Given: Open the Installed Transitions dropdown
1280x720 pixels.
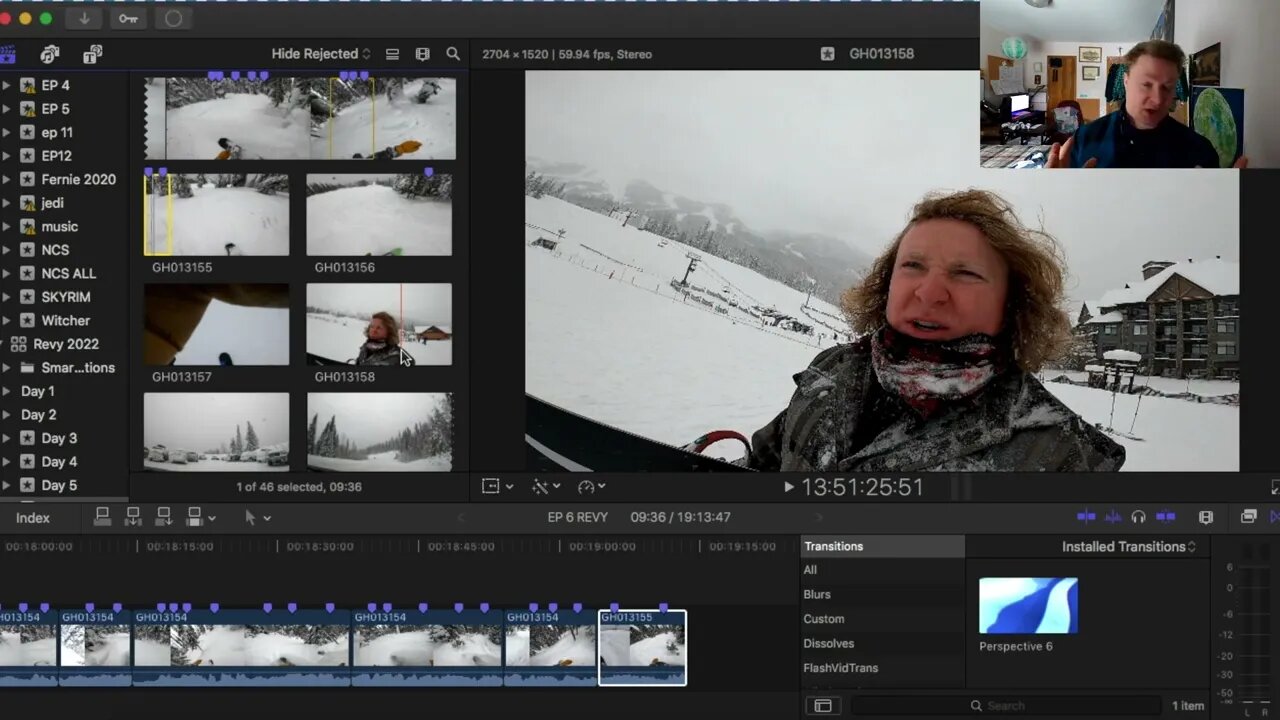Looking at the screenshot, I should point(1129,547).
